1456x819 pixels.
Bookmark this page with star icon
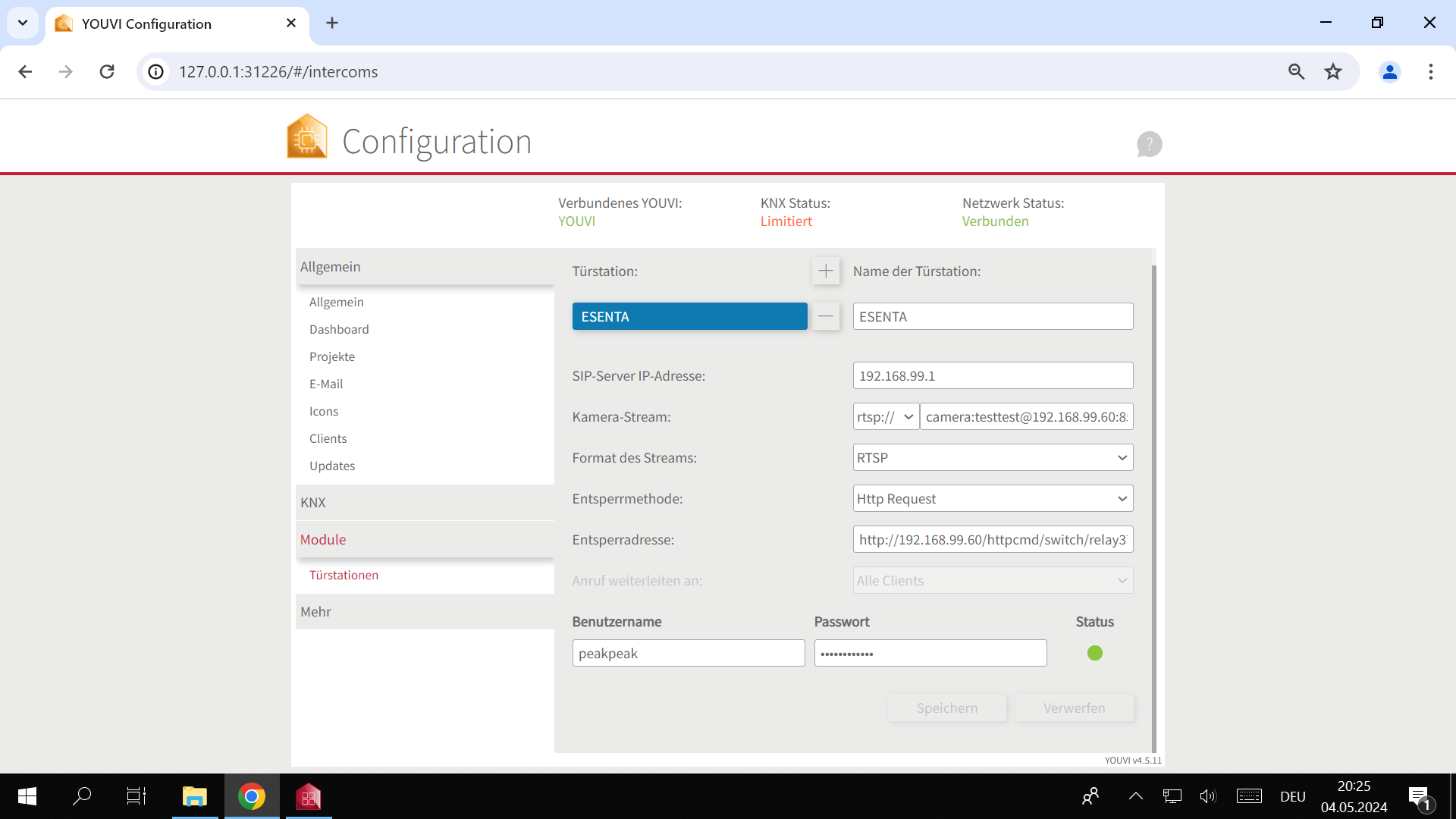(1333, 71)
